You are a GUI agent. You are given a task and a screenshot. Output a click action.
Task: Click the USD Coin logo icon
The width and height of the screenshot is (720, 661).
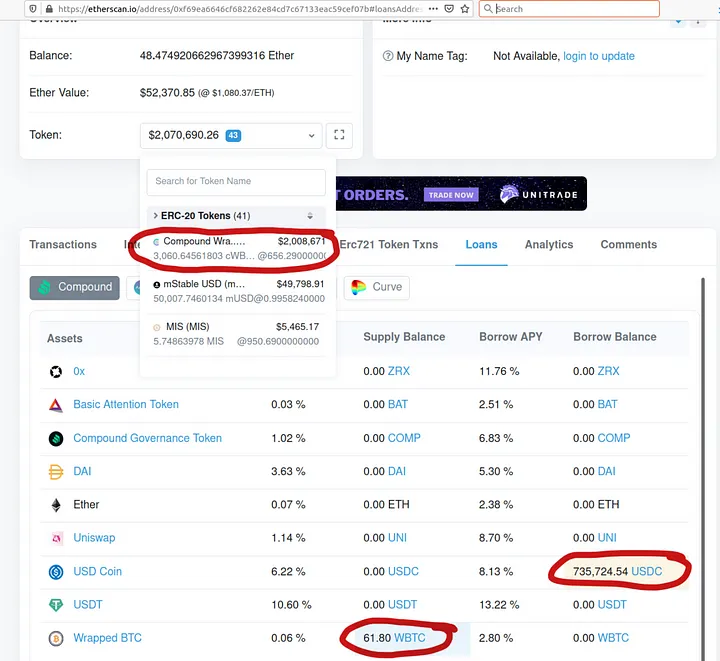coord(56,572)
